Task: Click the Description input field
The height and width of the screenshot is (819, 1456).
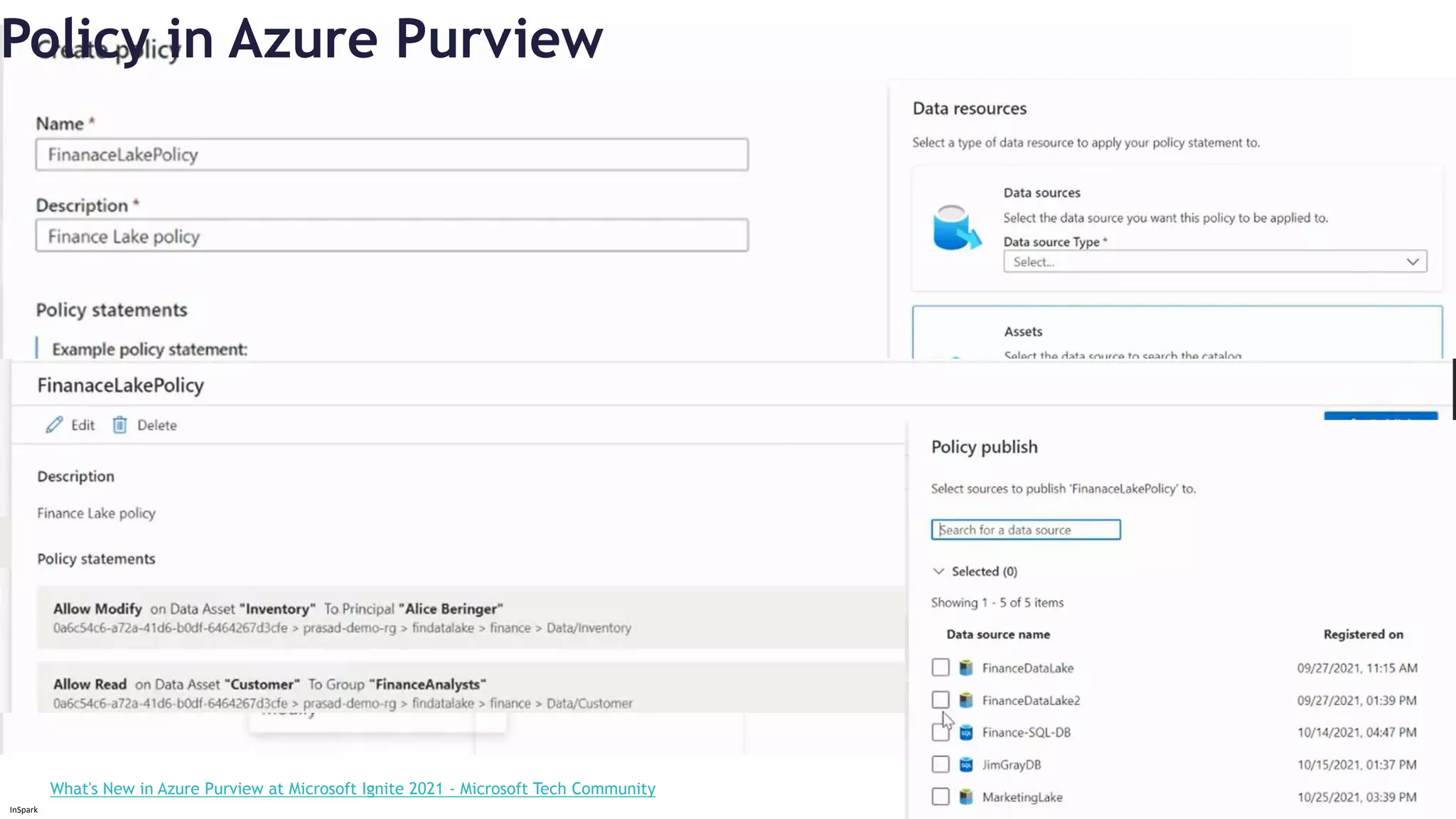Action: 392,235
